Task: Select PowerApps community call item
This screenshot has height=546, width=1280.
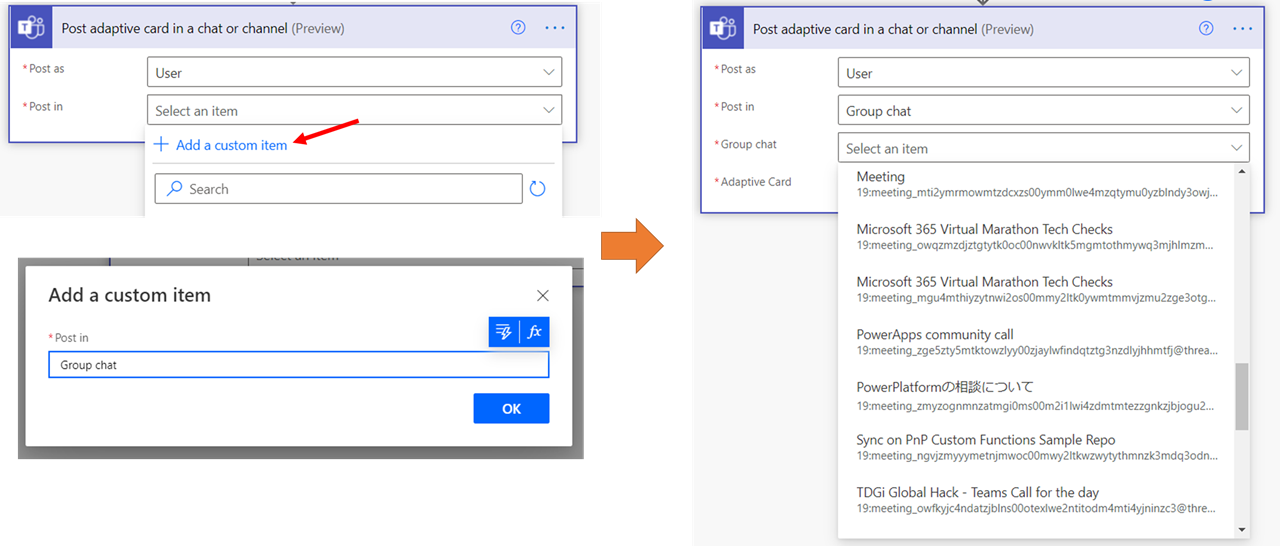Action: point(1036,342)
